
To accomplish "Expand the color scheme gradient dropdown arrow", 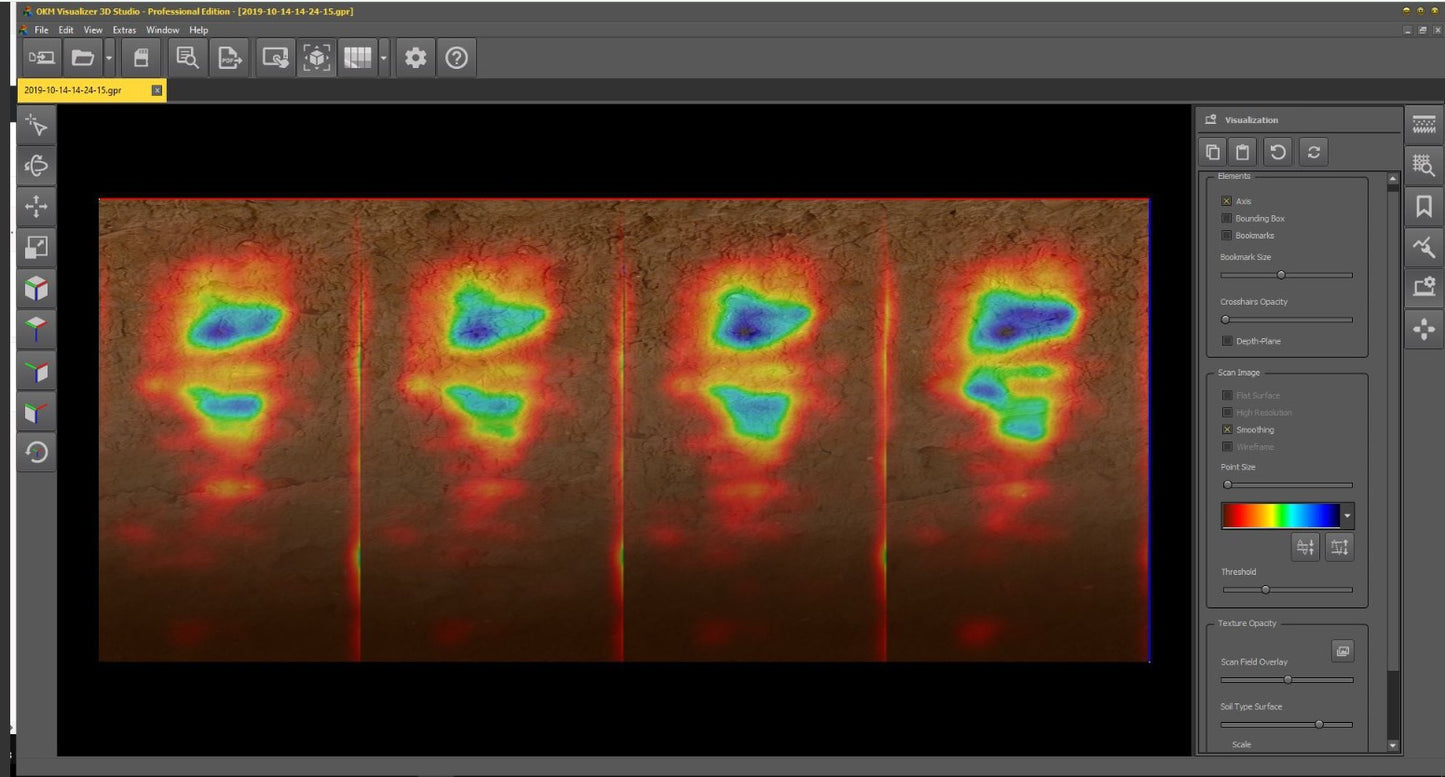I will coord(1347,516).
